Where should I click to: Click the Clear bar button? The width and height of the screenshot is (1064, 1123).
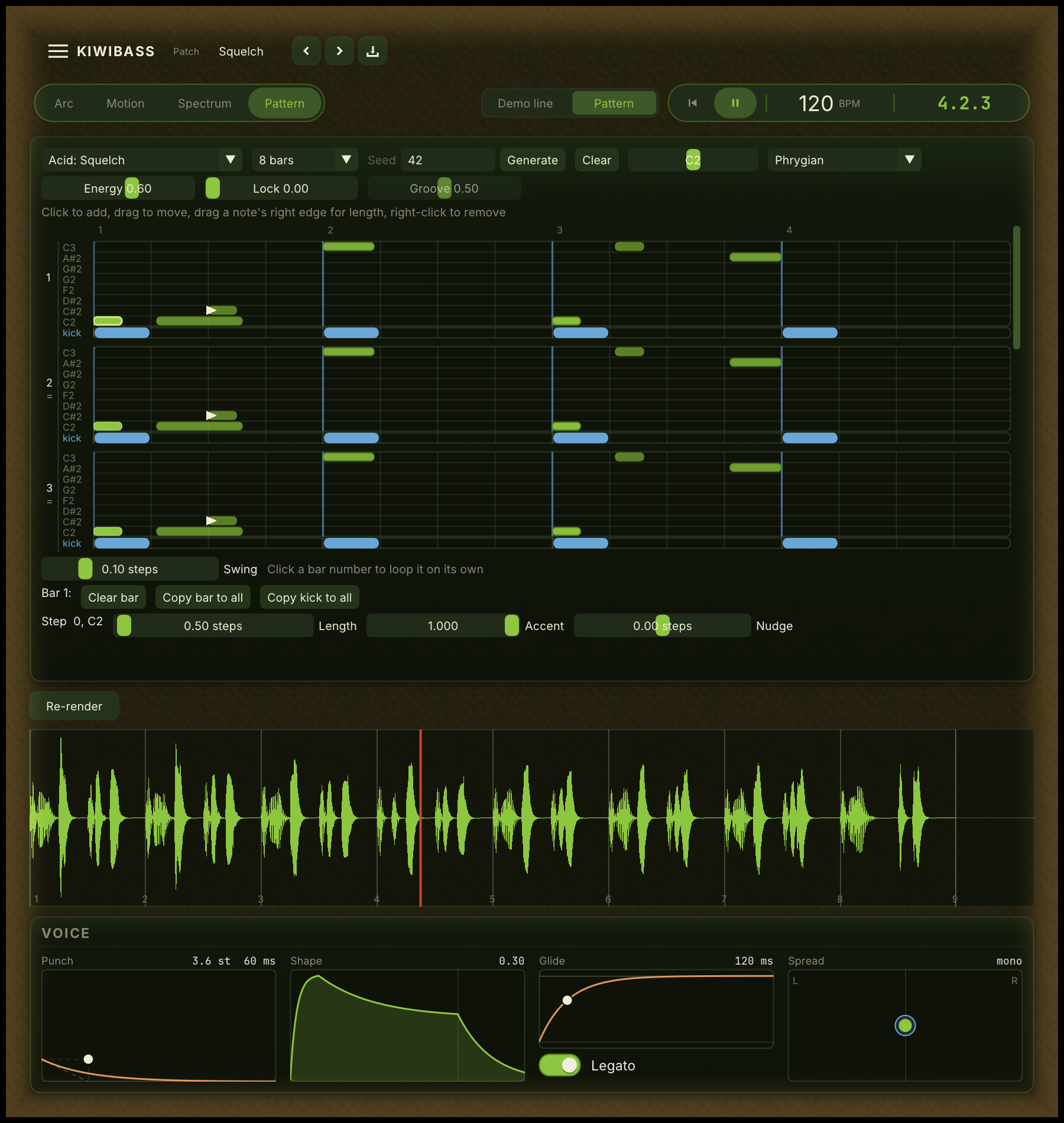coord(113,597)
